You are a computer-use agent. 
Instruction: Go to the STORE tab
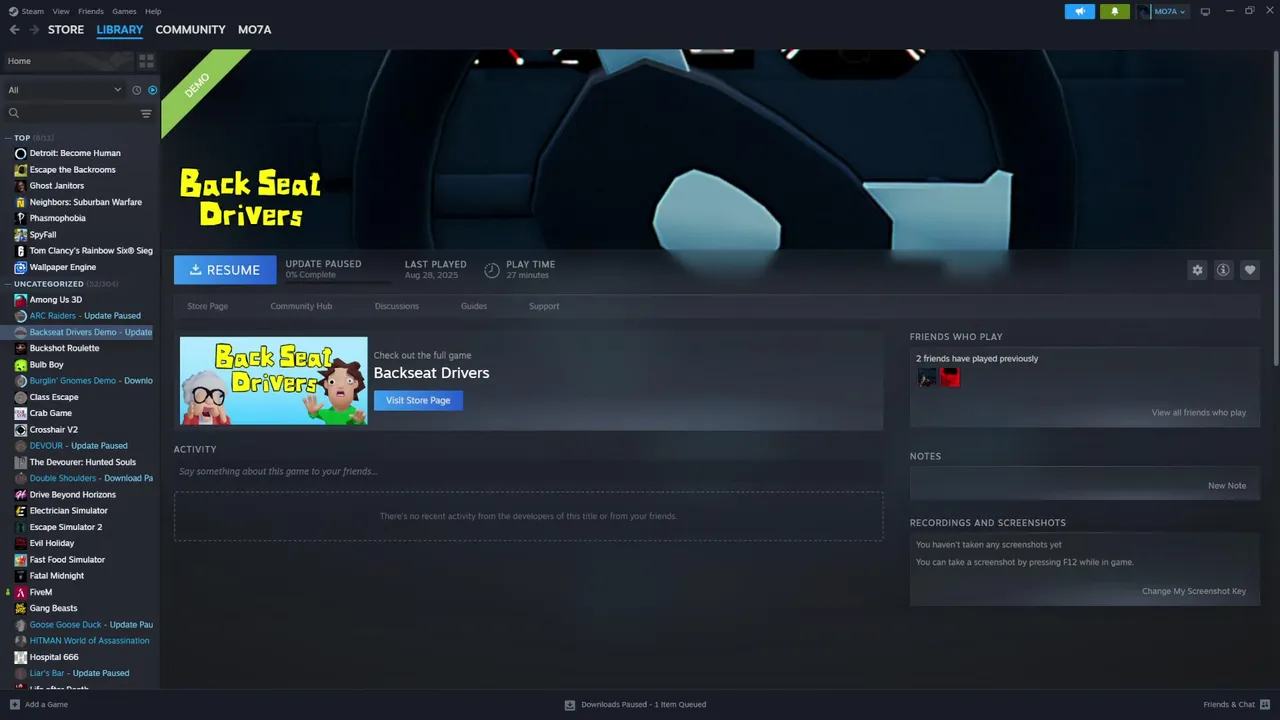(66, 30)
